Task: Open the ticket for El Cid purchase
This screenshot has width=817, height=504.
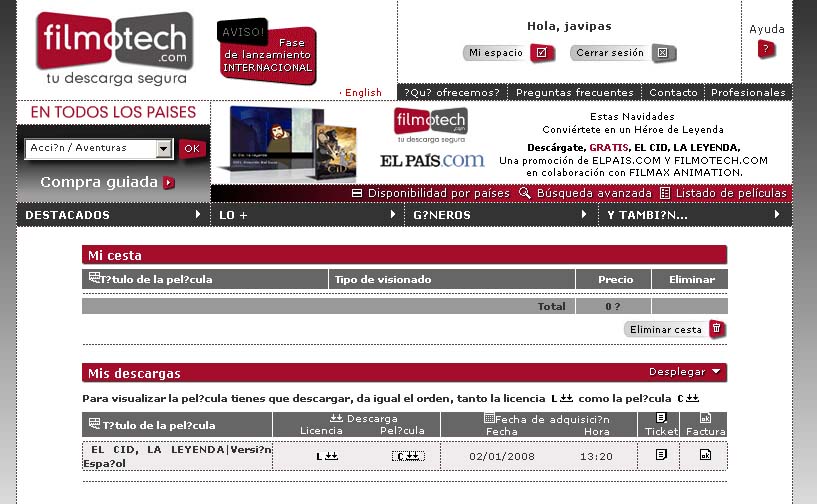Action: [661, 455]
